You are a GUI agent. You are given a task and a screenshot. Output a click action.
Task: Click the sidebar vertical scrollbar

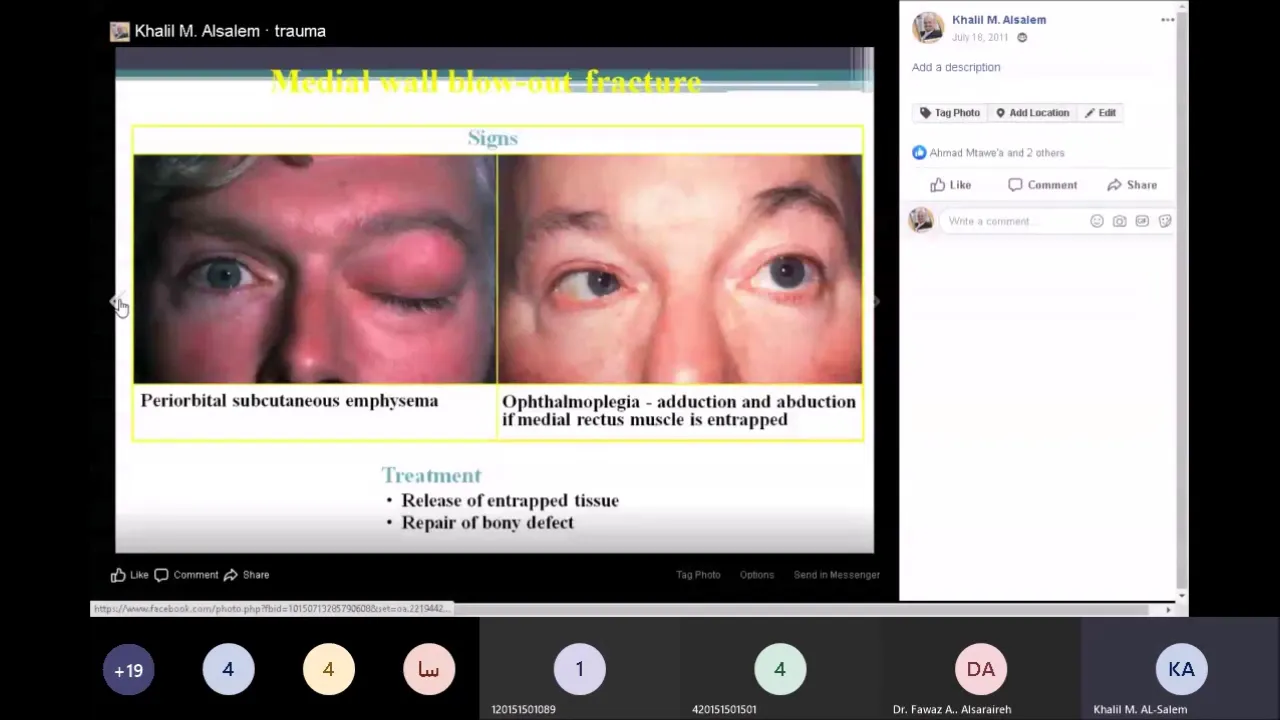[1182, 300]
